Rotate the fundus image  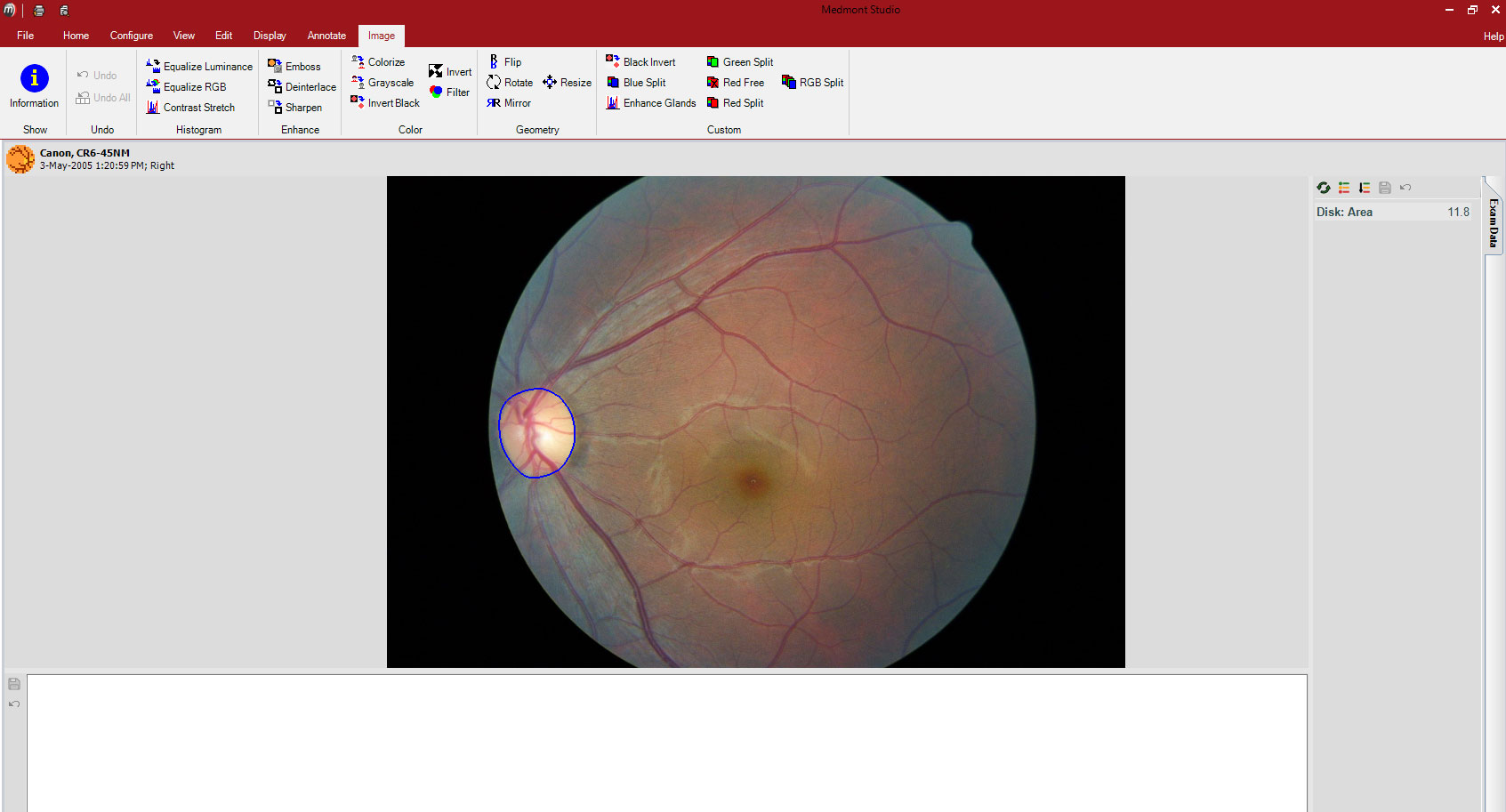(x=510, y=83)
